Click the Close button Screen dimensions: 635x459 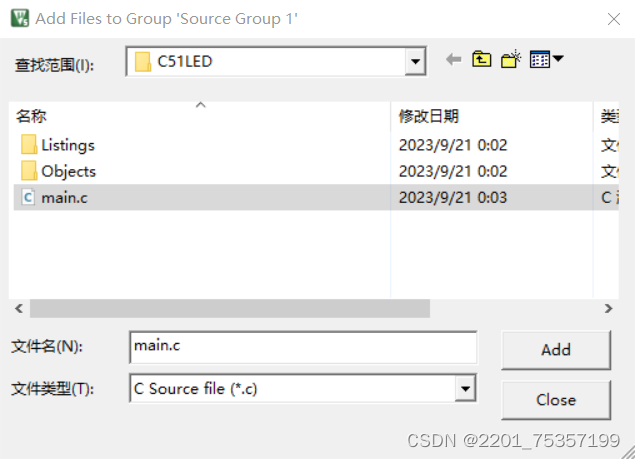(556, 400)
